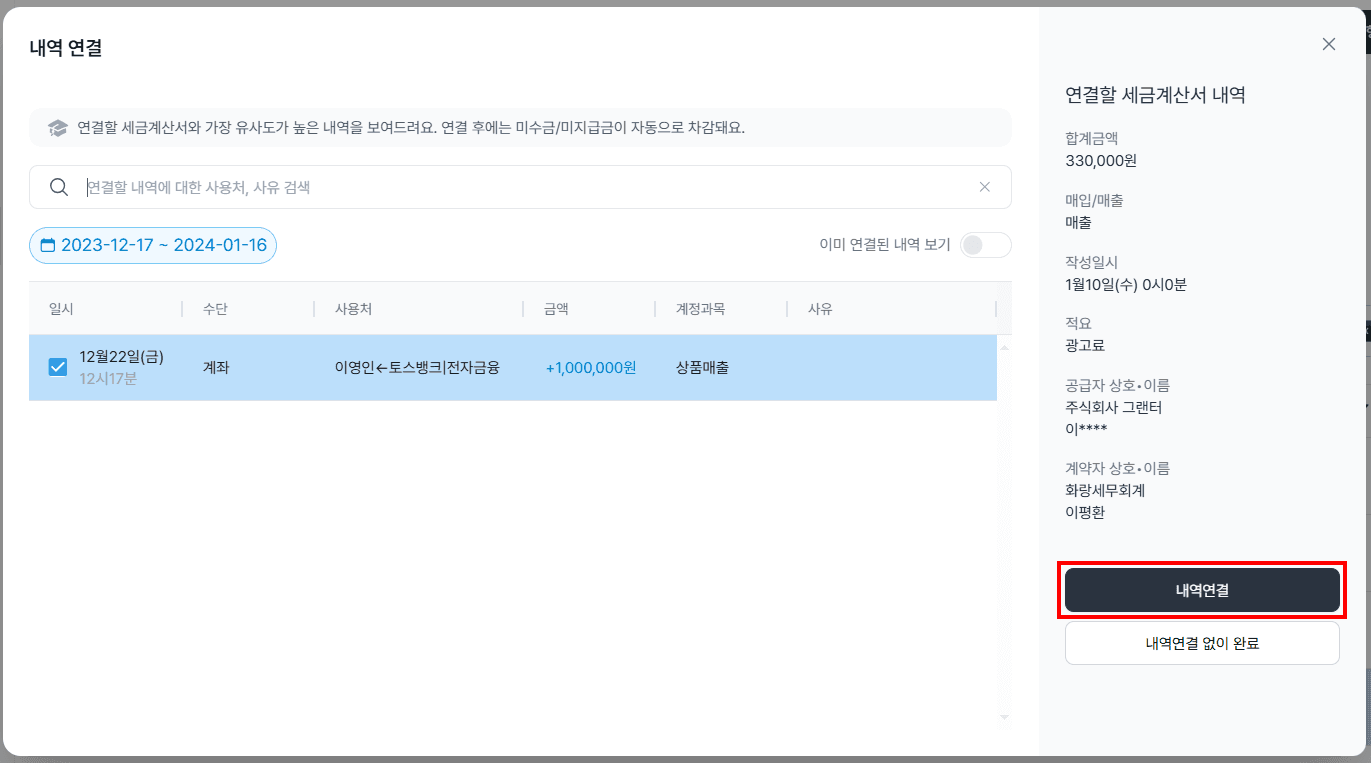
Task: Click 내역연결 없이 완료 button
Action: point(1202,643)
